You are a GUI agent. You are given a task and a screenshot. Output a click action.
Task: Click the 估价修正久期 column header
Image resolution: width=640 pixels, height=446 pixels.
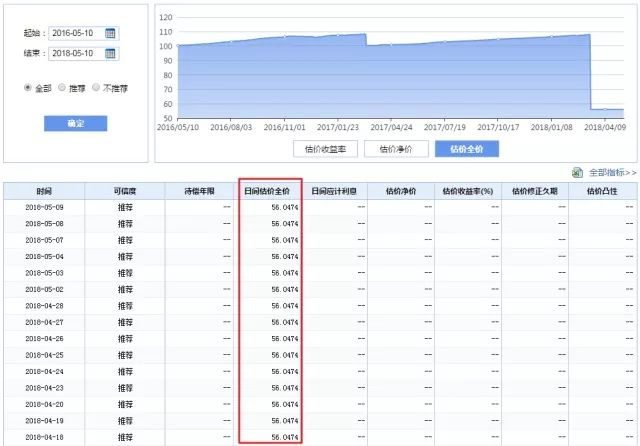pyautogui.click(x=535, y=191)
